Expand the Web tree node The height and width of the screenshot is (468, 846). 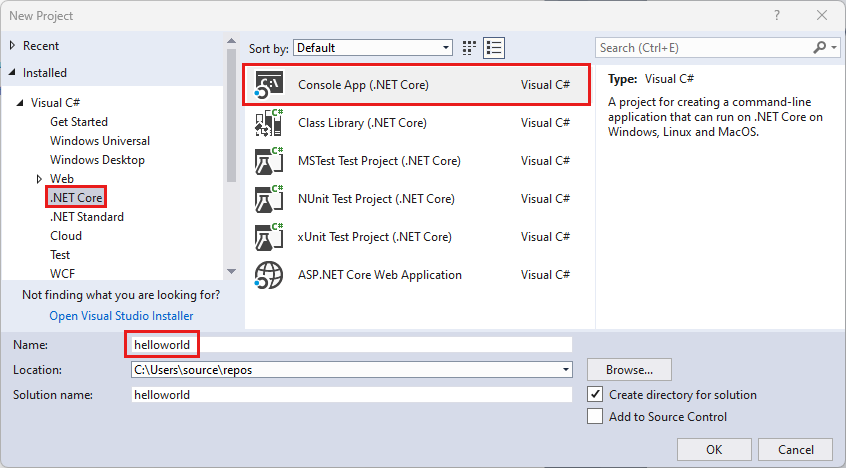click(x=40, y=179)
